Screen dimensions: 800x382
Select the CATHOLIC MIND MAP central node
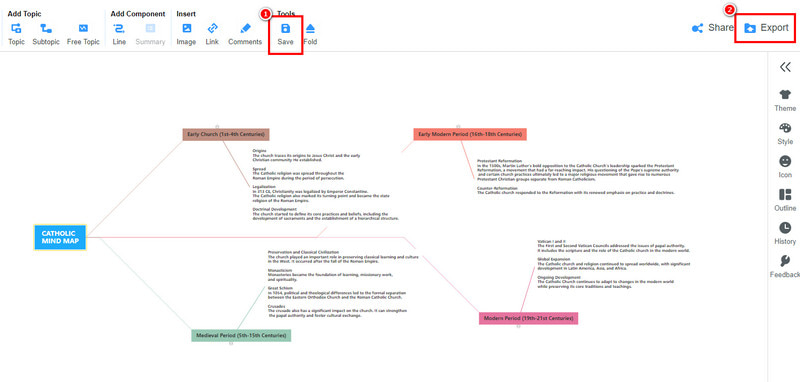(60, 237)
